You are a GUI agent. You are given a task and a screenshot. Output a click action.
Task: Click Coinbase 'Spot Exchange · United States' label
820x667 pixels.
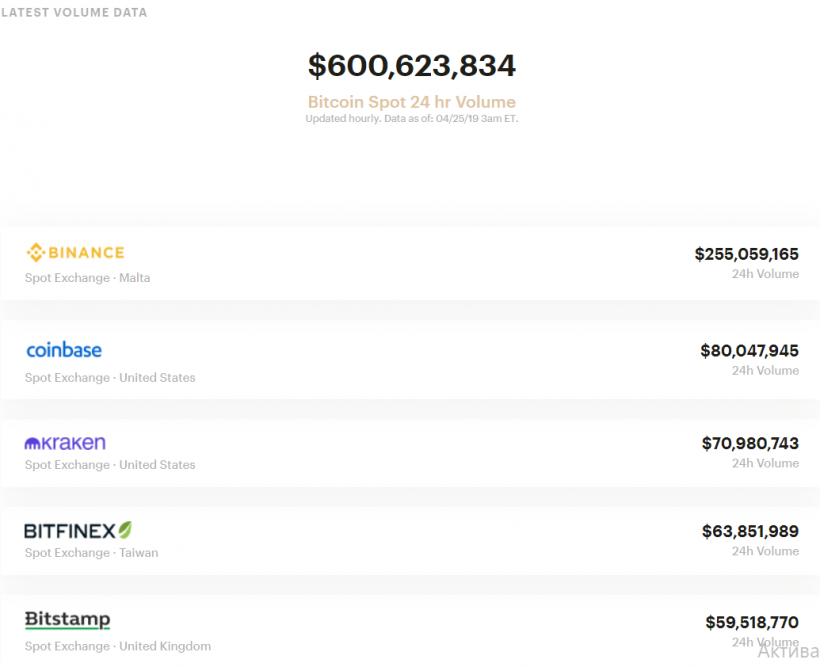click(x=110, y=378)
